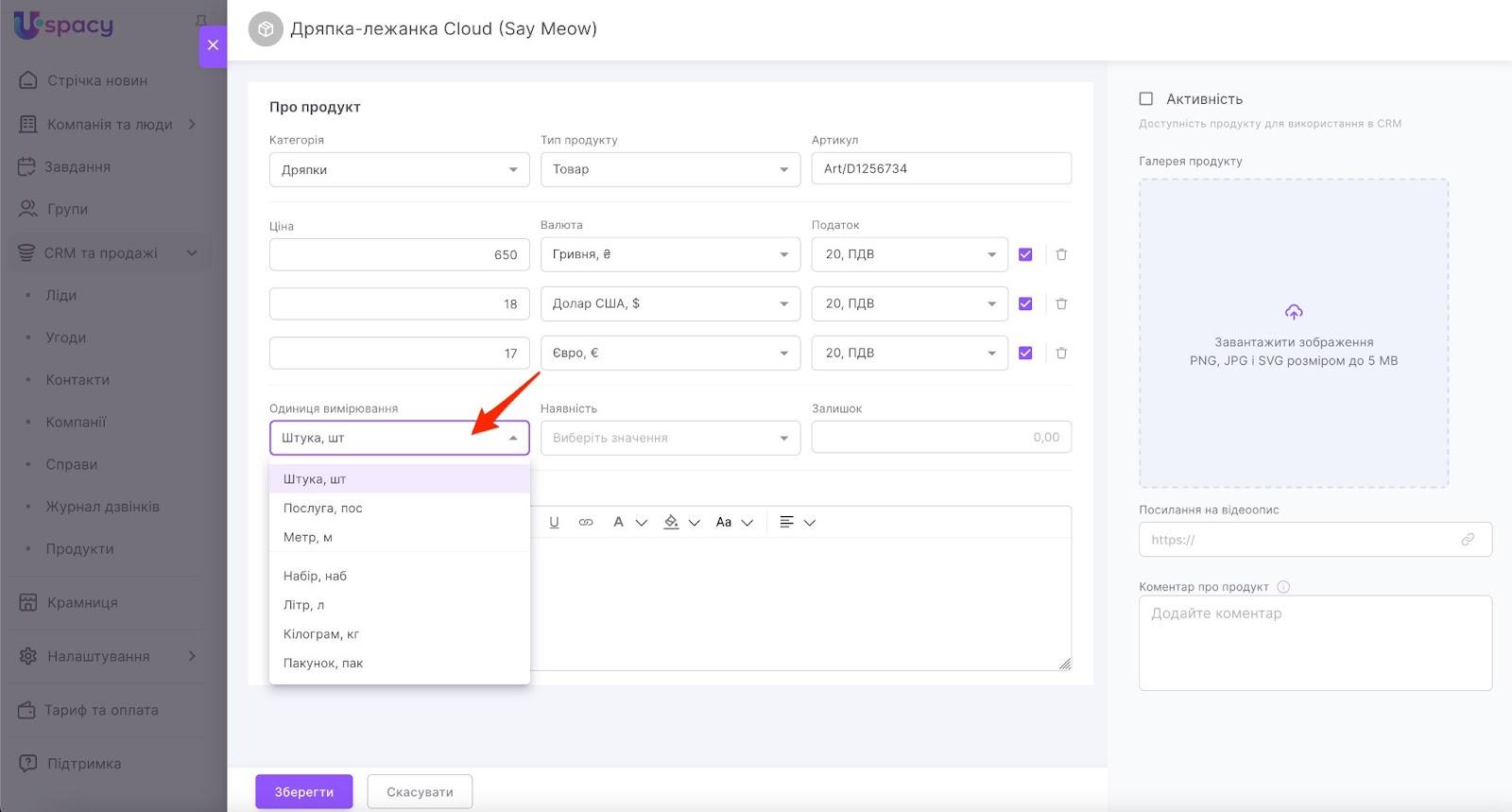The image size is (1512, 812).
Task: Uncheck the tax checkbox for Гривня price
Action: point(1025,254)
